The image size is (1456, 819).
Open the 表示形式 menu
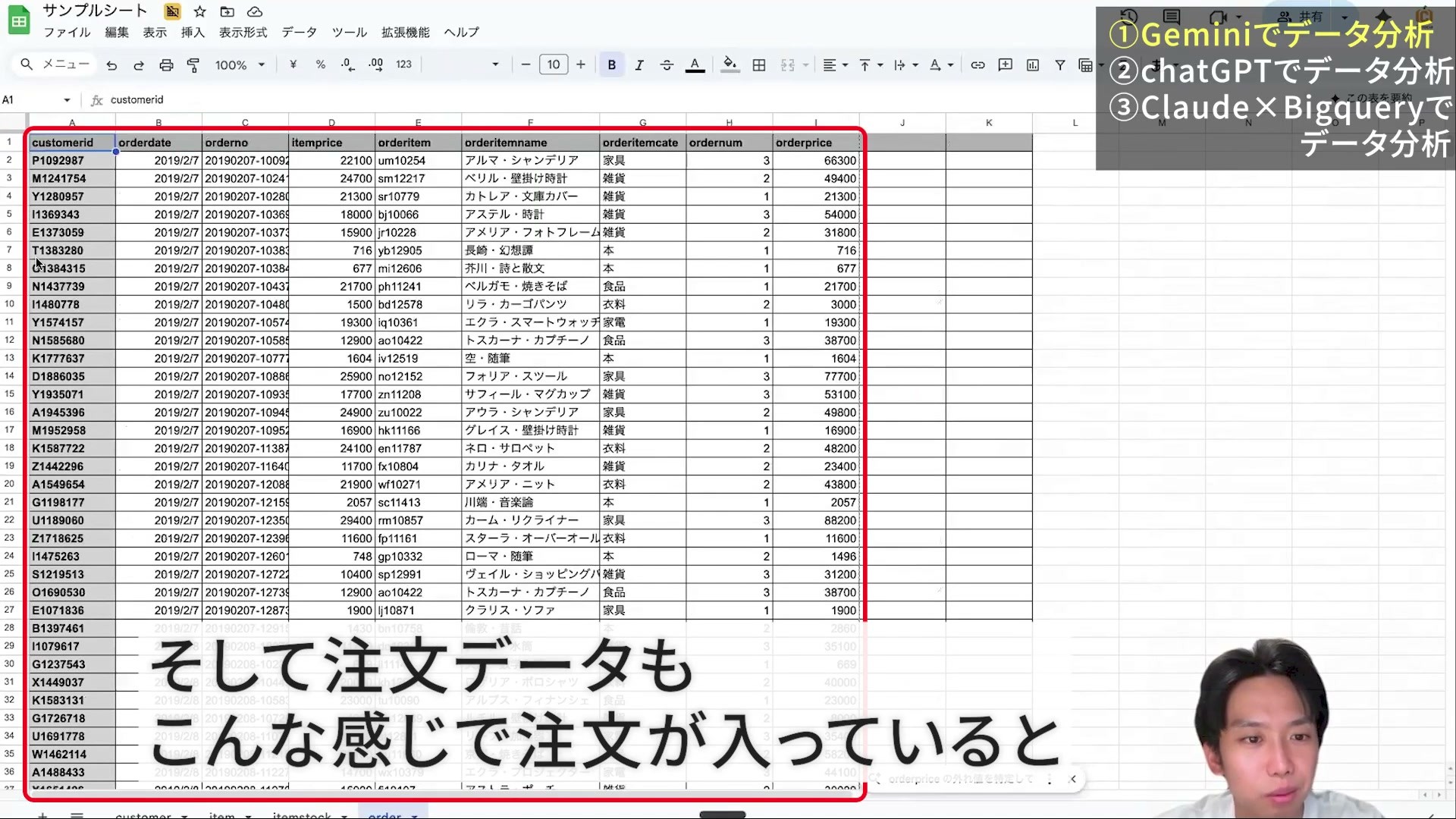[x=243, y=33]
